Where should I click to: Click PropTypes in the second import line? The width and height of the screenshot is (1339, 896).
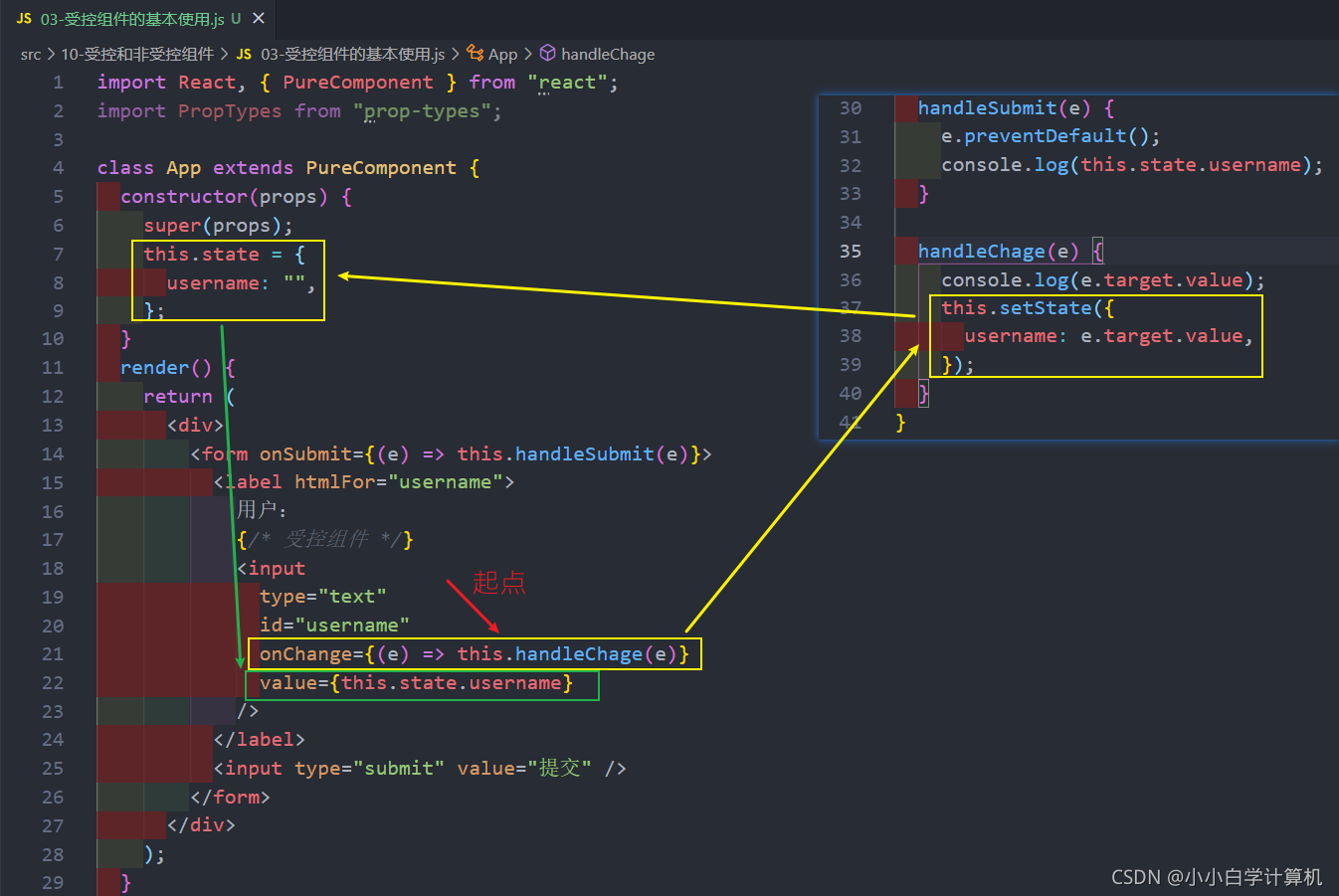pos(230,111)
